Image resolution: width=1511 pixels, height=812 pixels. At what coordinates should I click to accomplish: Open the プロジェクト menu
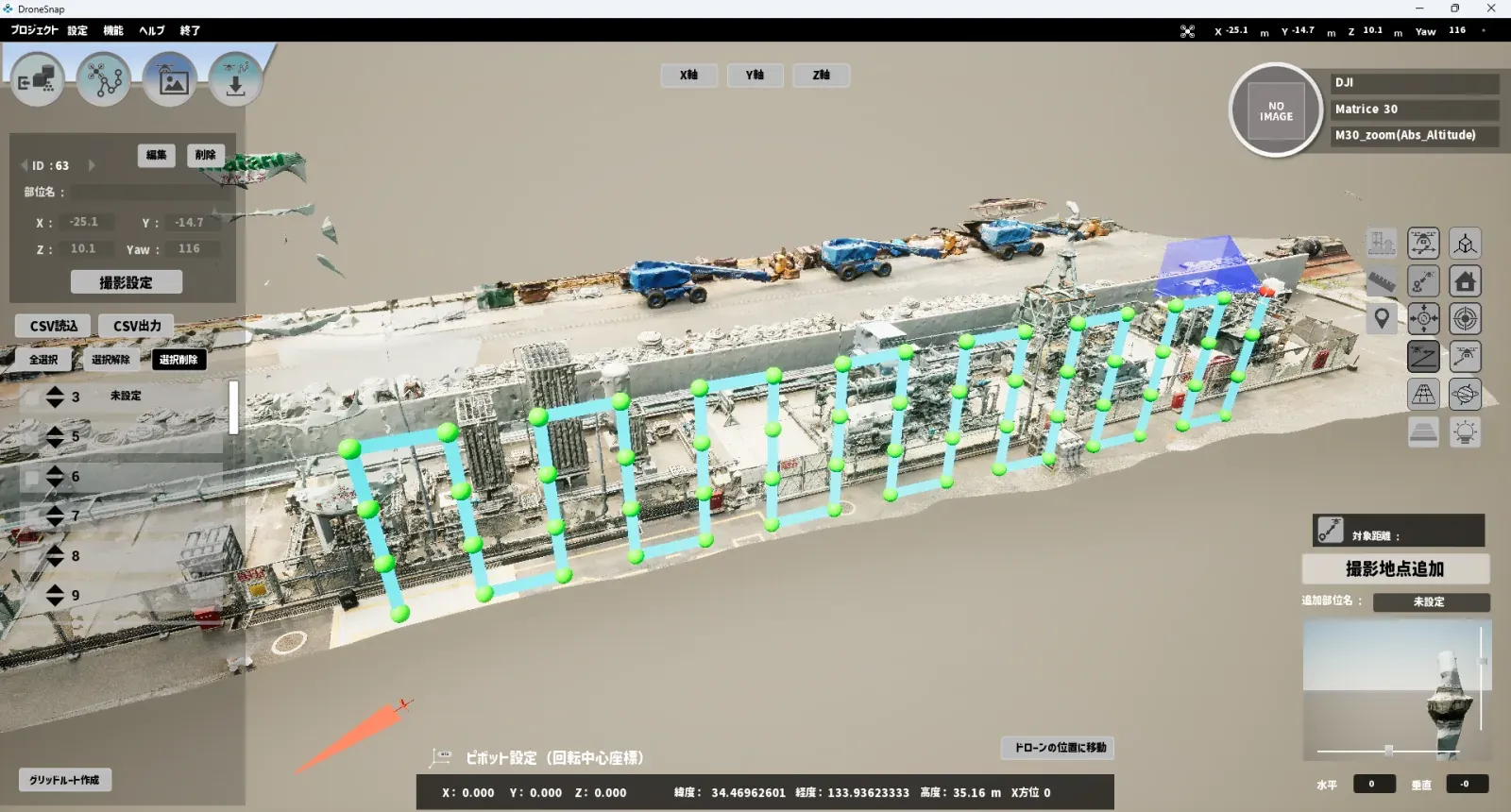pos(34,30)
